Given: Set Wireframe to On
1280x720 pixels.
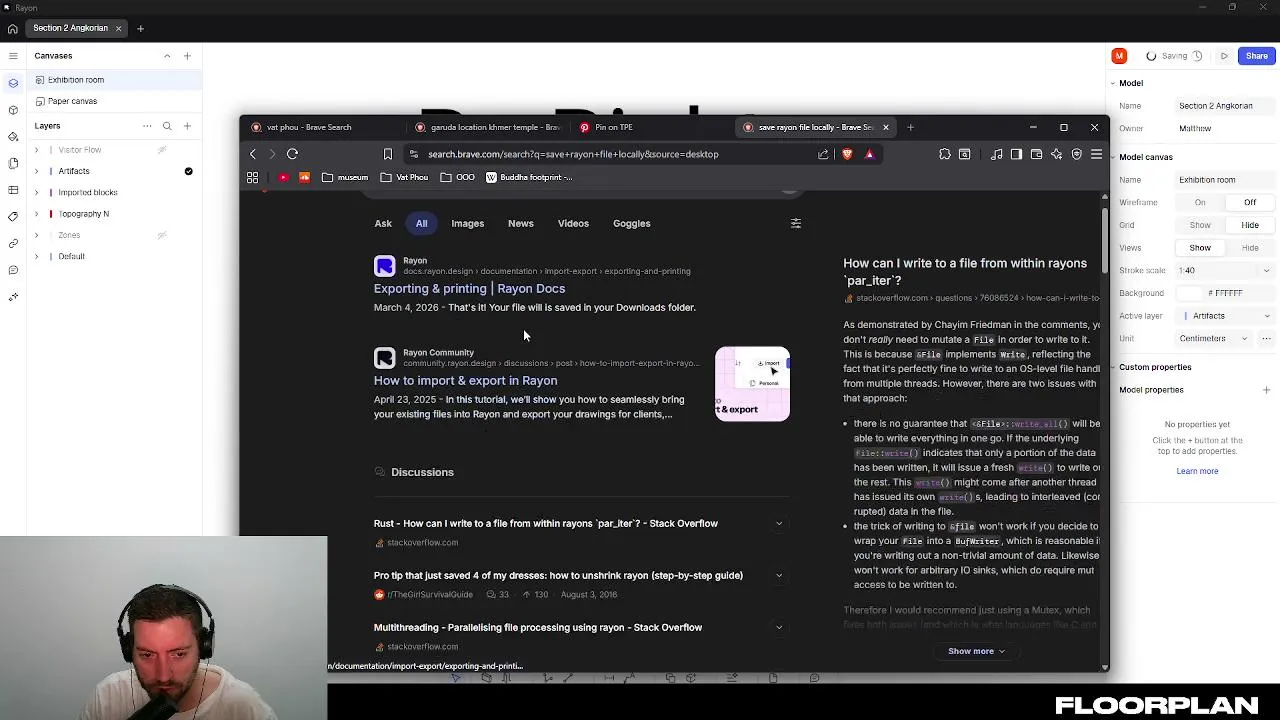Looking at the screenshot, I should (1200, 202).
